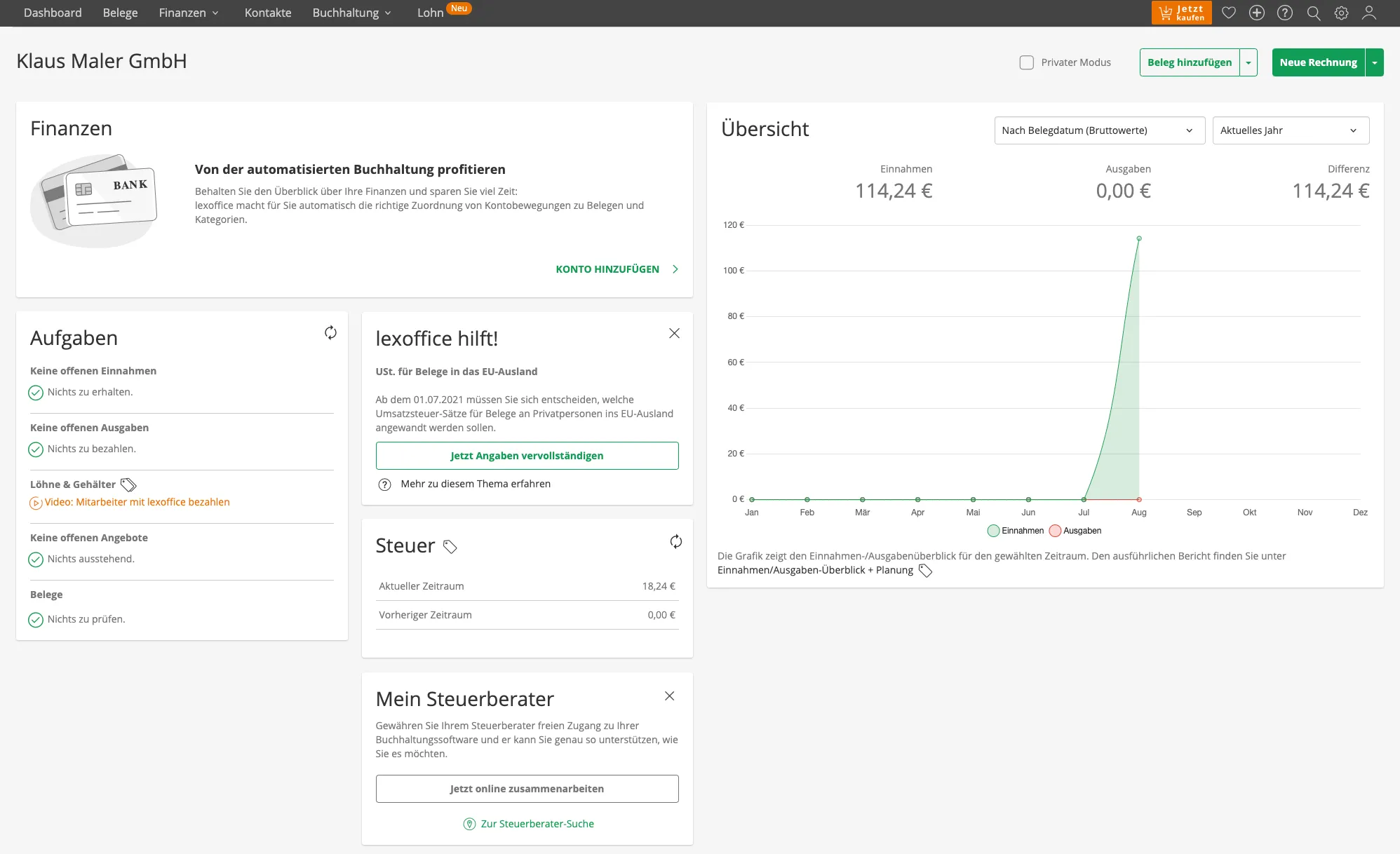The height and width of the screenshot is (854, 1400).
Task: Click the Jul data point on the chart
Action: (1084, 499)
